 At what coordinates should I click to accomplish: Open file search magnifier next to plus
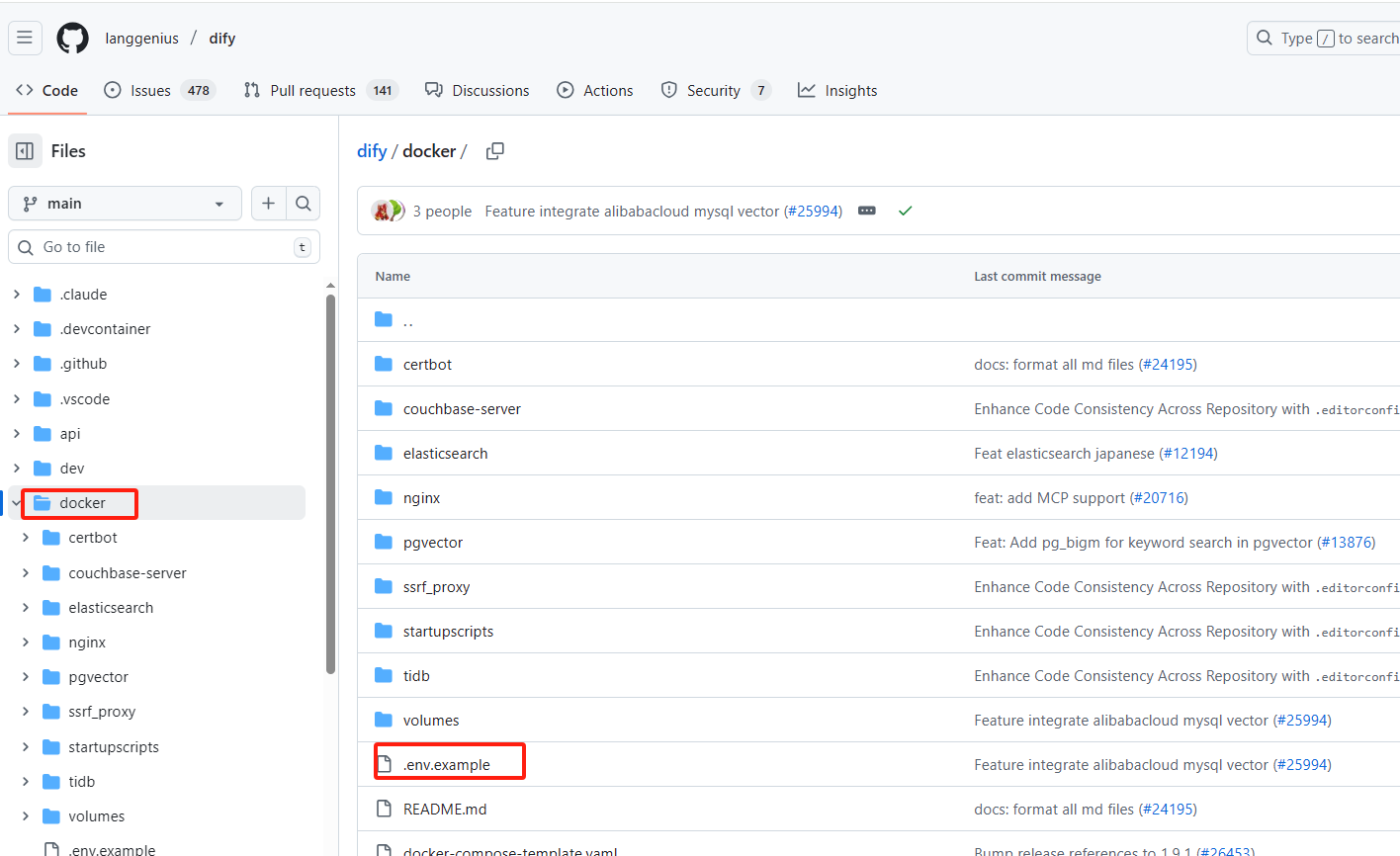point(304,204)
